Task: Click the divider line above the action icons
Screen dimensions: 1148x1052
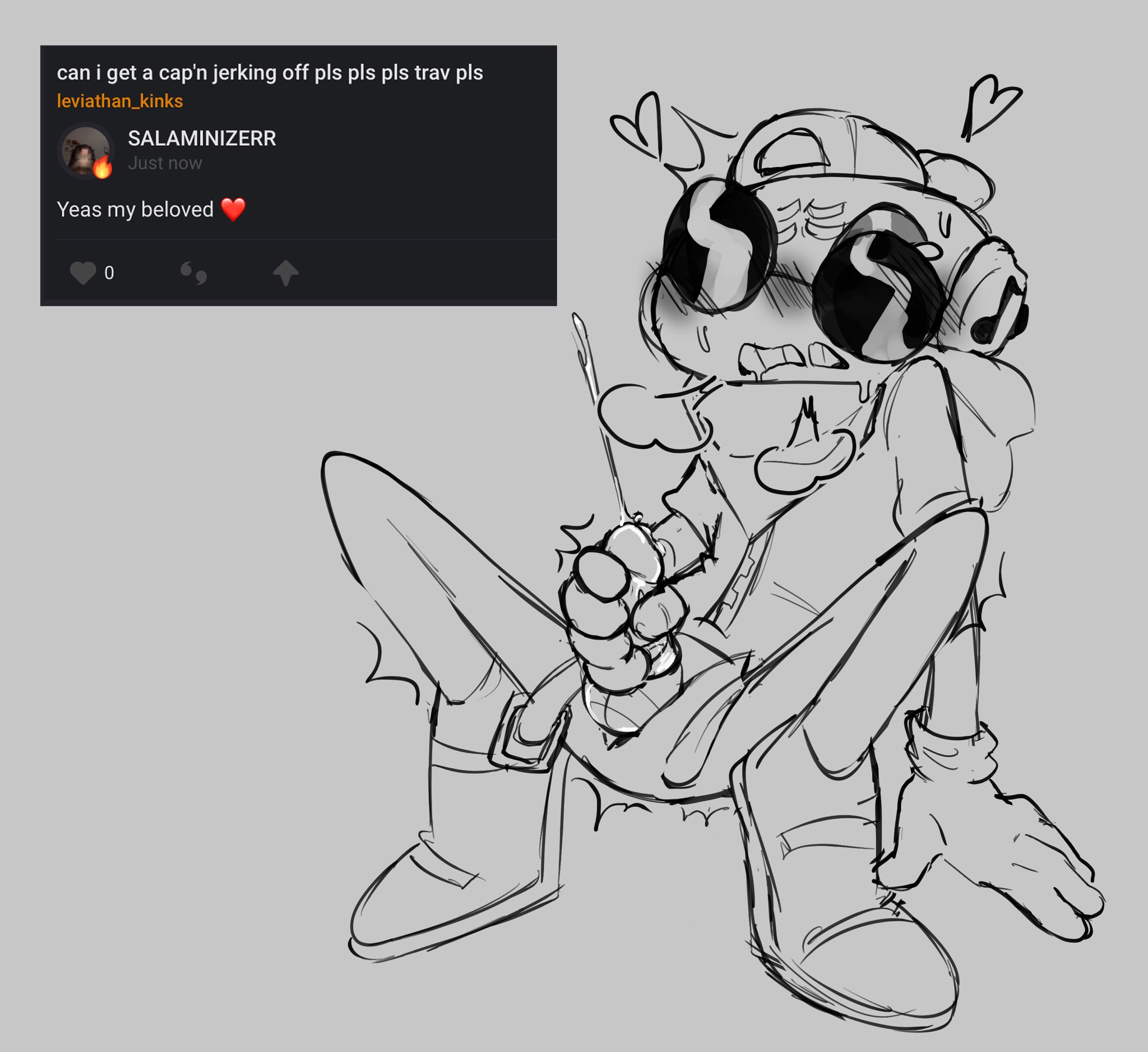Action: click(x=307, y=240)
